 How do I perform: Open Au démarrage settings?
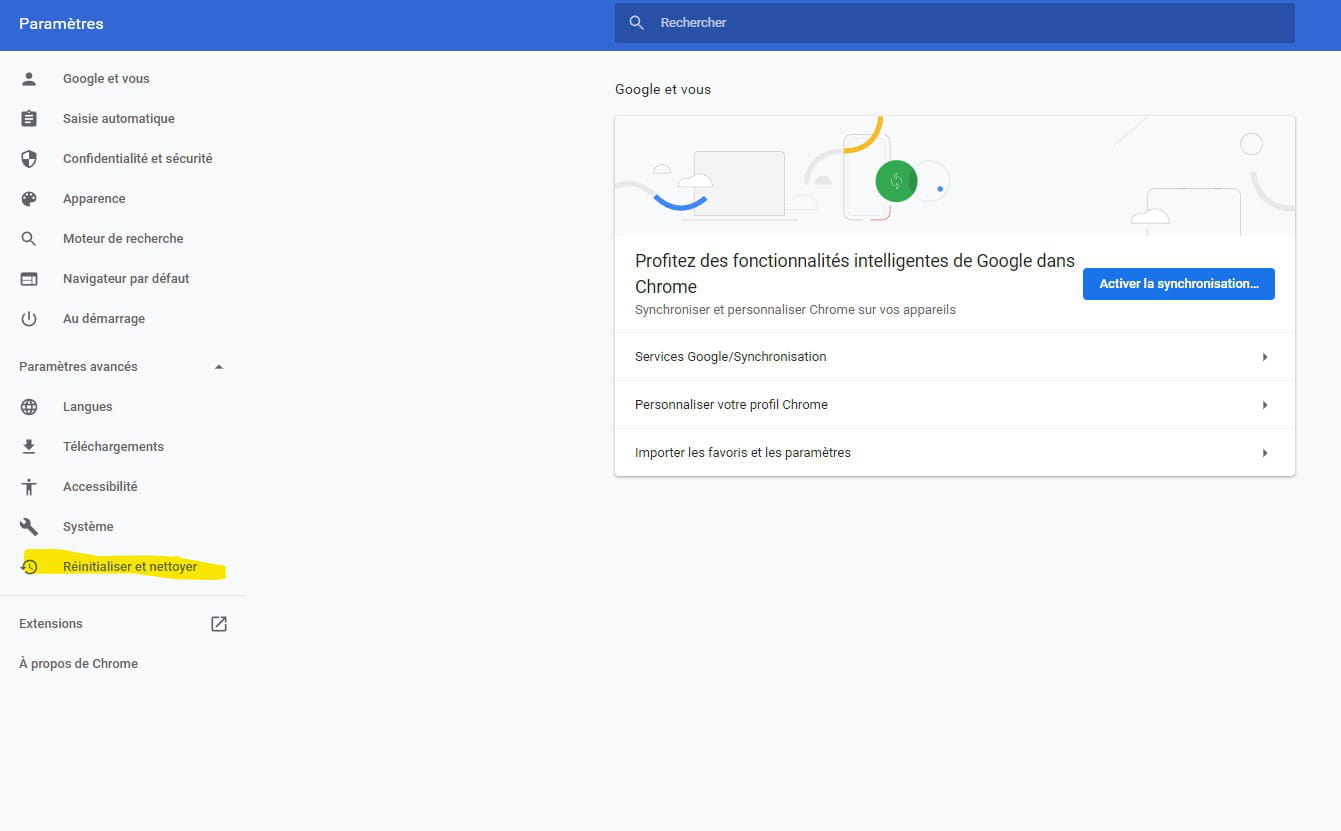(x=104, y=319)
